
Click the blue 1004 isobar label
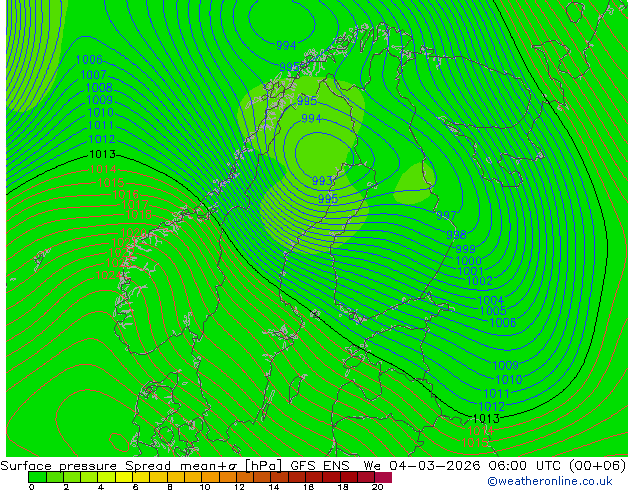(x=490, y=300)
